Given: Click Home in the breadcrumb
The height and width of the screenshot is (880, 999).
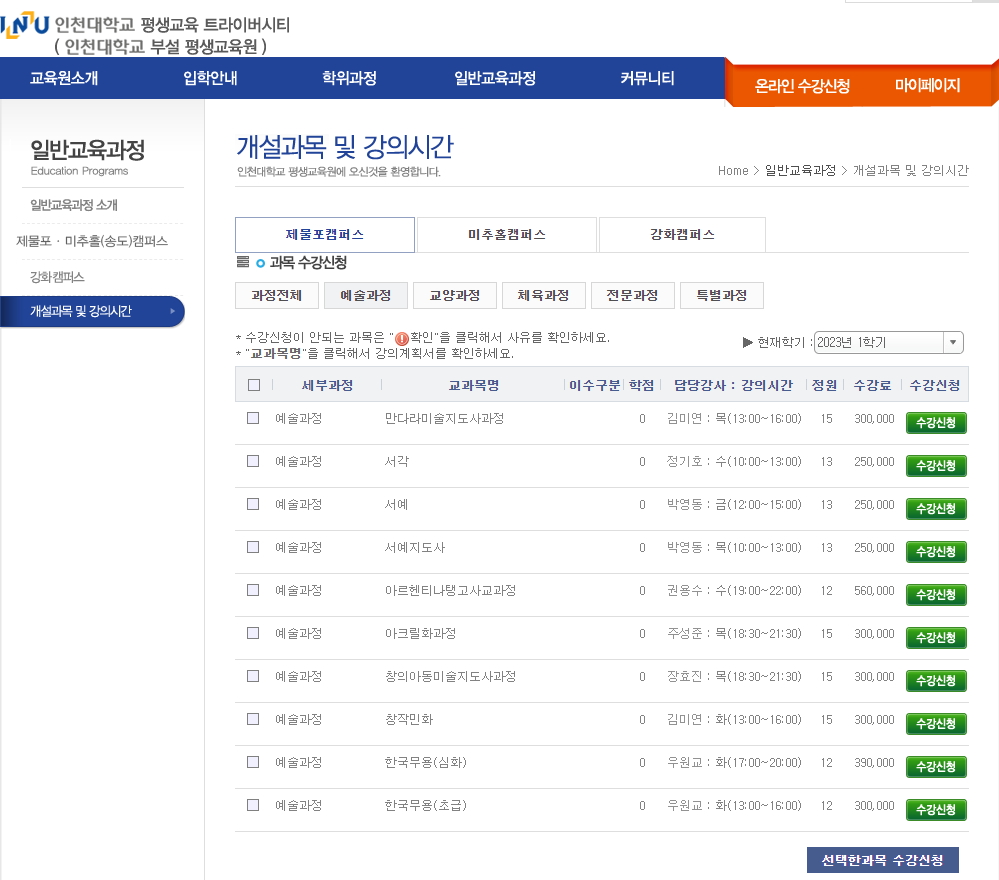Looking at the screenshot, I should (733, 171).
